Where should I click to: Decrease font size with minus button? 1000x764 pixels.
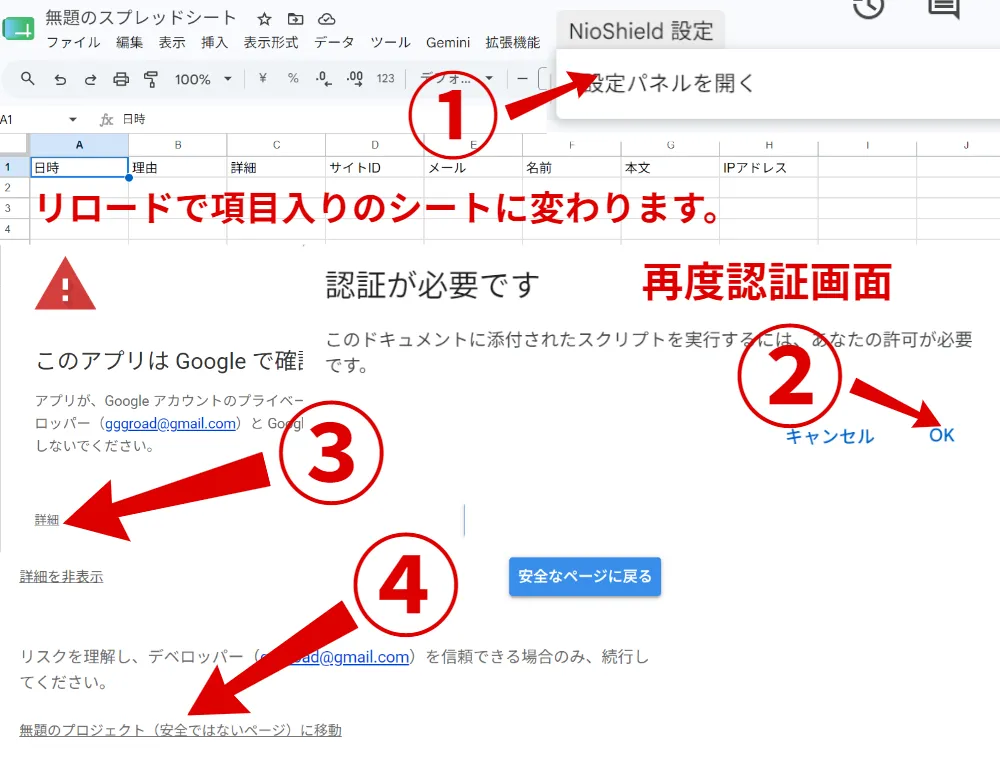click(522, 79)
